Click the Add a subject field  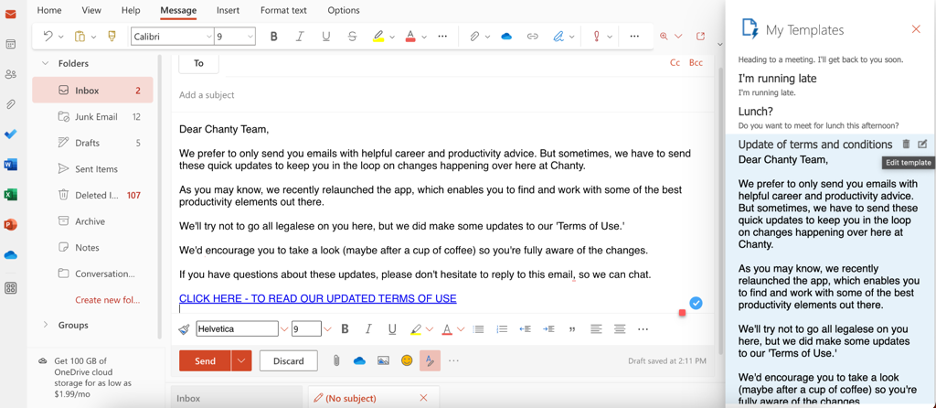(400, 95)
